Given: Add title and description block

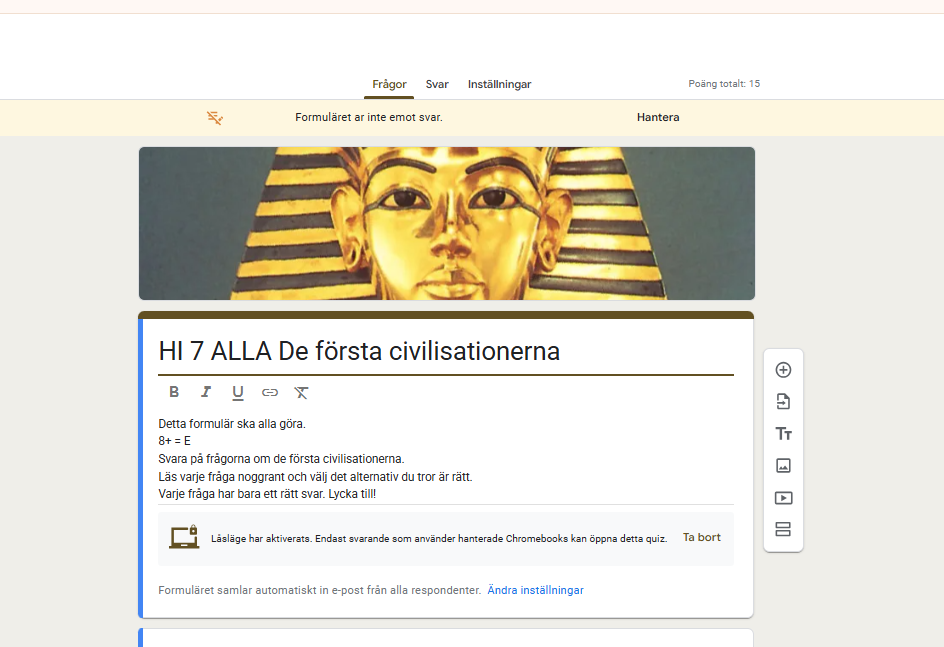Looking at the screenshot, I should (783, 434).
